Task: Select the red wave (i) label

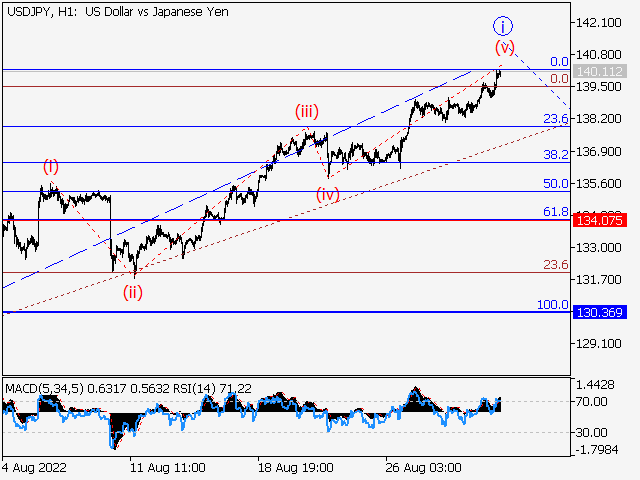Action: 51,167
